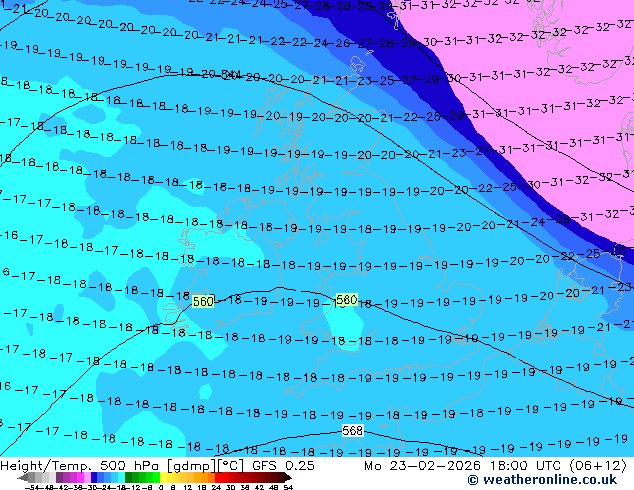This screenshot has width=634, height=490.
Task: Pick the yellow swatch in the legend
Action: click(163, 477)
